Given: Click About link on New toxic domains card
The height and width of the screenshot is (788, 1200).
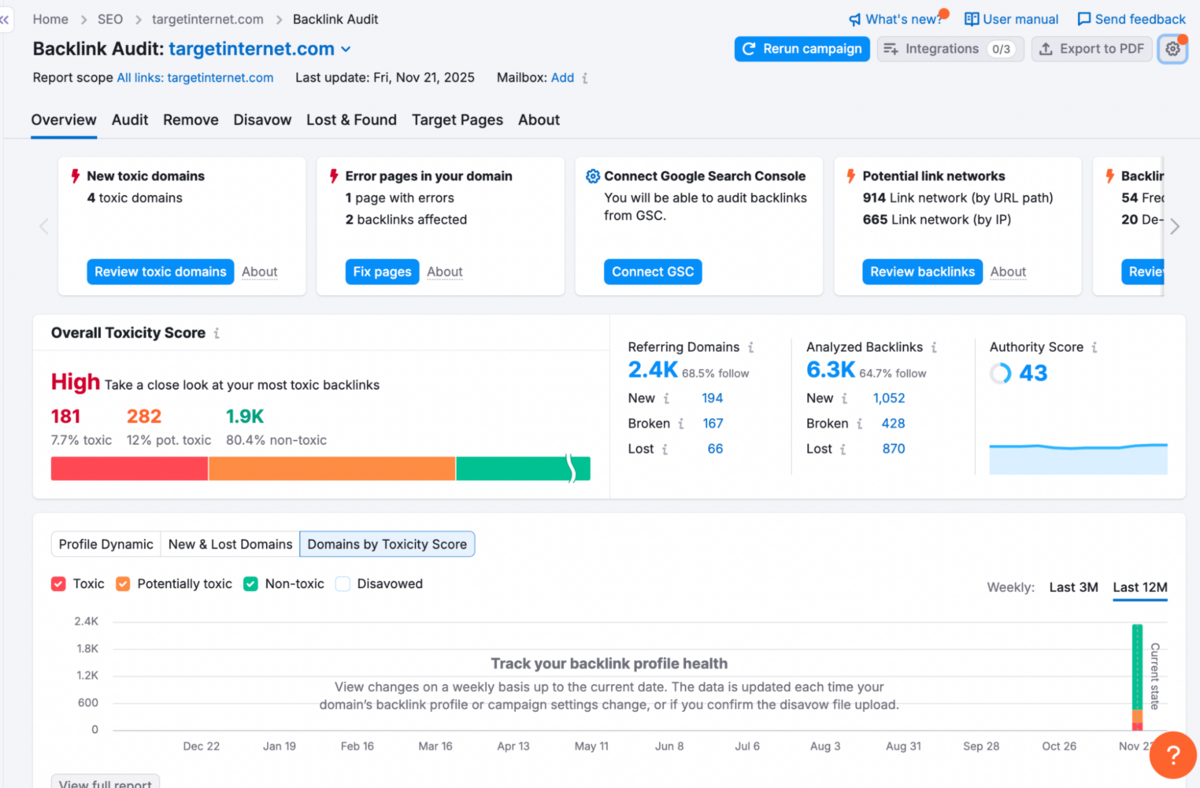Looking at the screenshot, I should point(260,272).
